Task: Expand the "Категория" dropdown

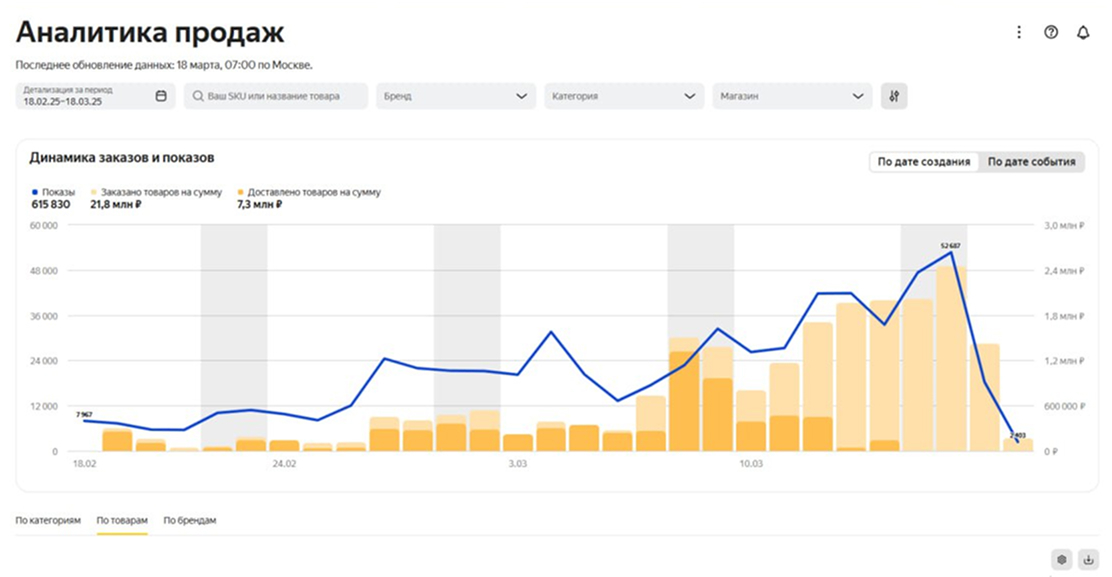Action: pos(623,96)
